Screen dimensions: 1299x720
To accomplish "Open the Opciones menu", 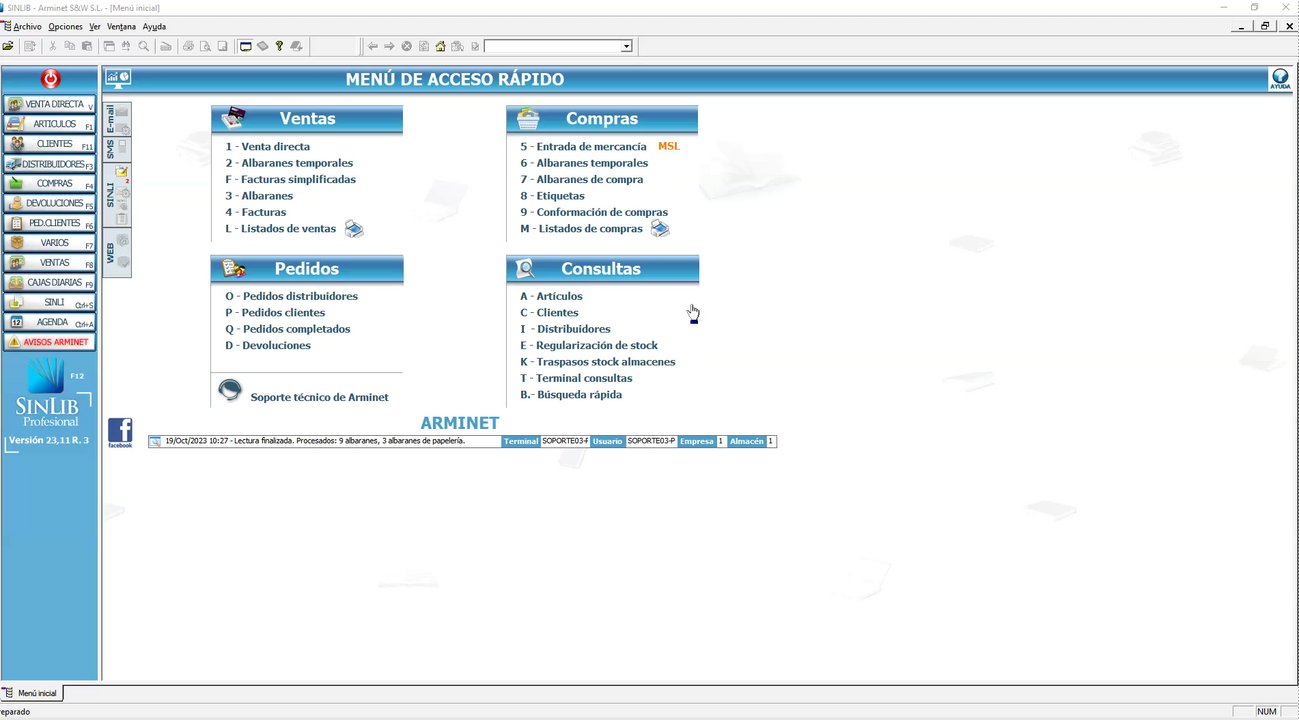I will (66, 26).
